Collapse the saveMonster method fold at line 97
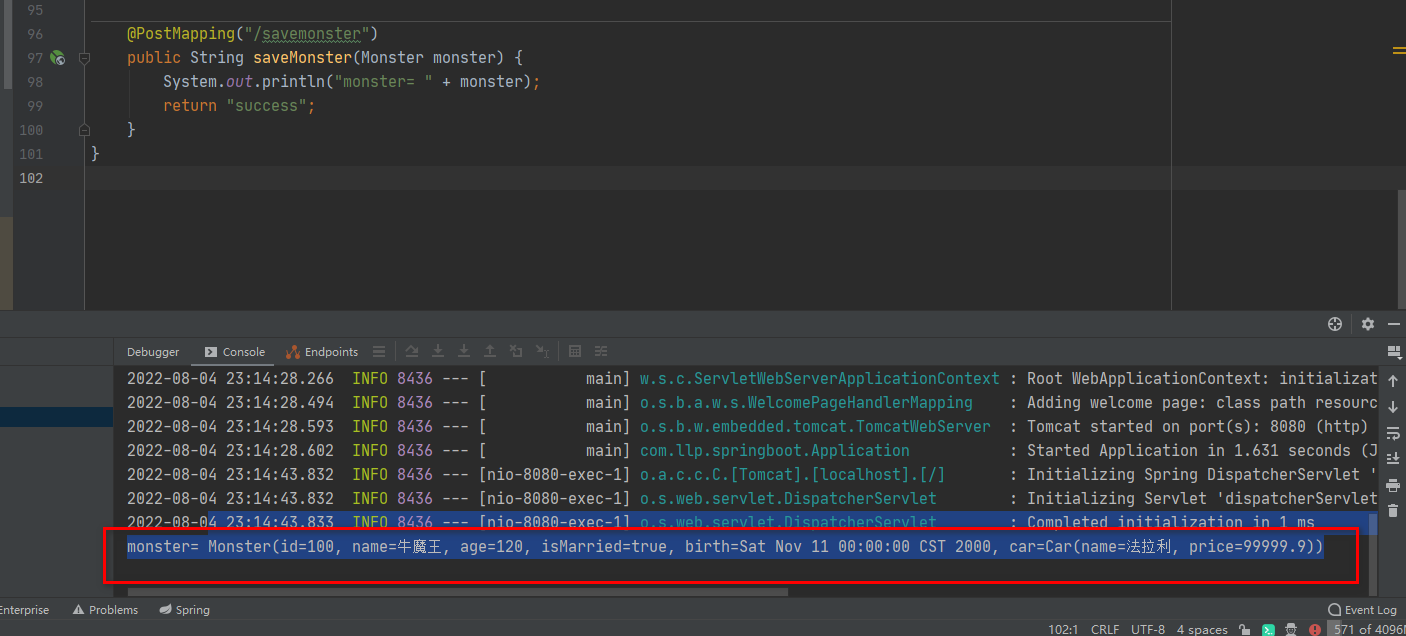 pos(84,58)
